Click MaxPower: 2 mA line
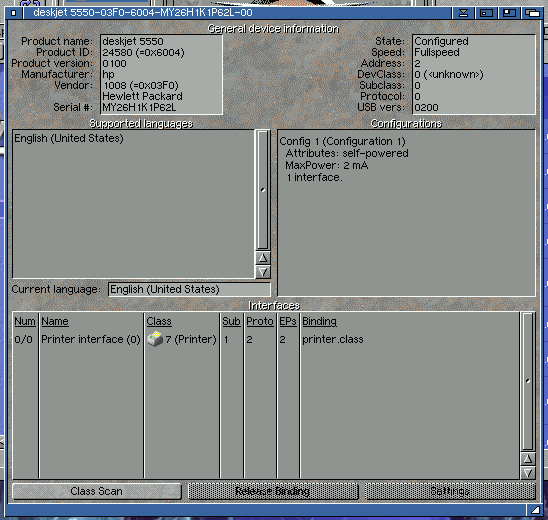 (x=327, y=165)
